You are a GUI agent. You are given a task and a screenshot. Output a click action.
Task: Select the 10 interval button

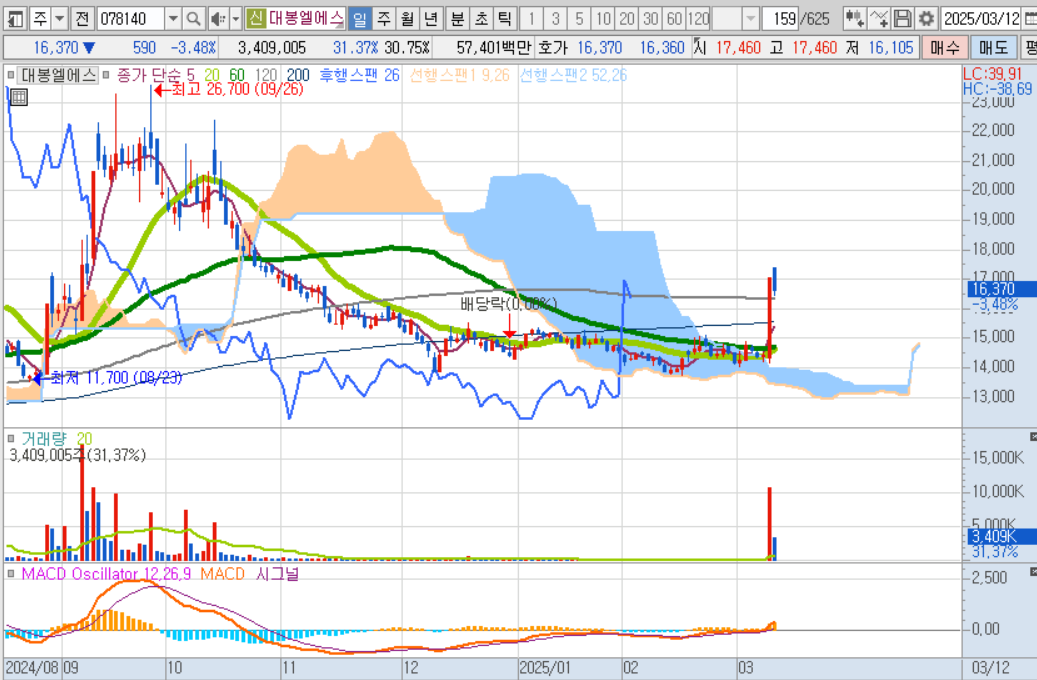[603, 19]
